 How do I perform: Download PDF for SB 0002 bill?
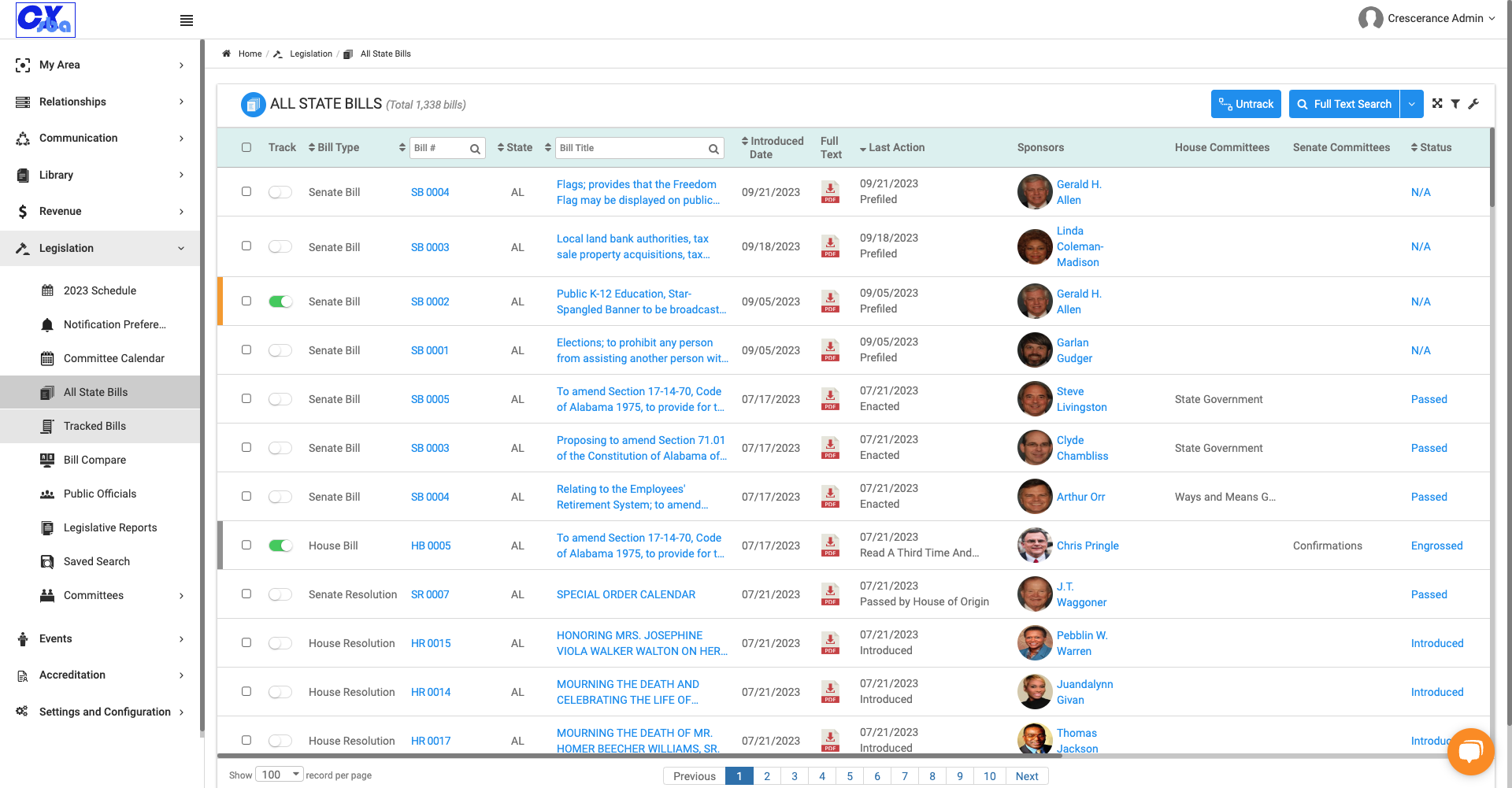pyautogui.click(x=830, y=302)
